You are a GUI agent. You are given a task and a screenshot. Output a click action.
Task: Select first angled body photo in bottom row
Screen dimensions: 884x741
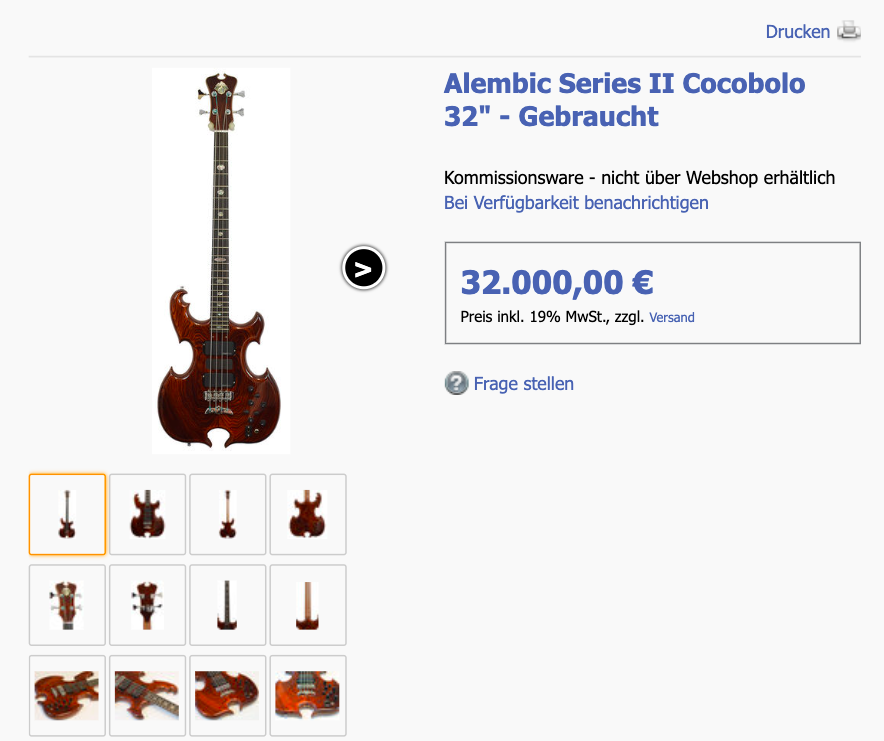[67, 696]
